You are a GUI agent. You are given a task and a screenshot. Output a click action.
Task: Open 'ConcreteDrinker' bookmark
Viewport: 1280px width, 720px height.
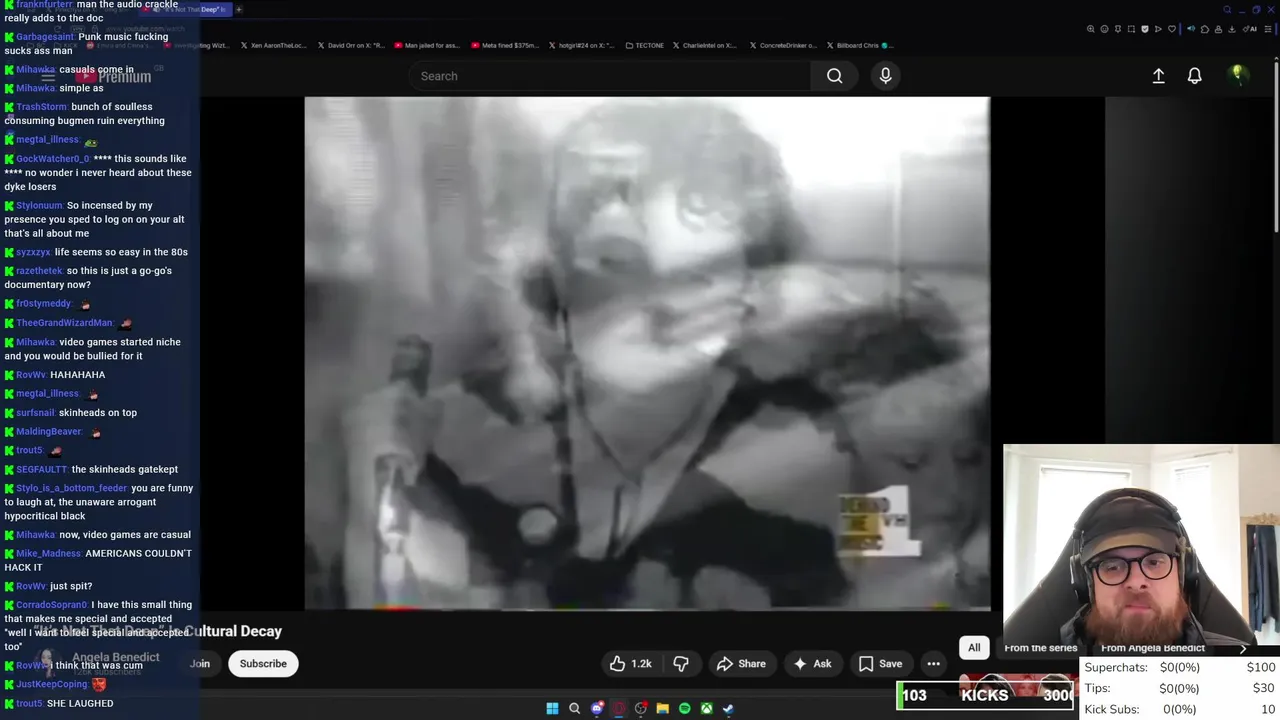[782, 45]
